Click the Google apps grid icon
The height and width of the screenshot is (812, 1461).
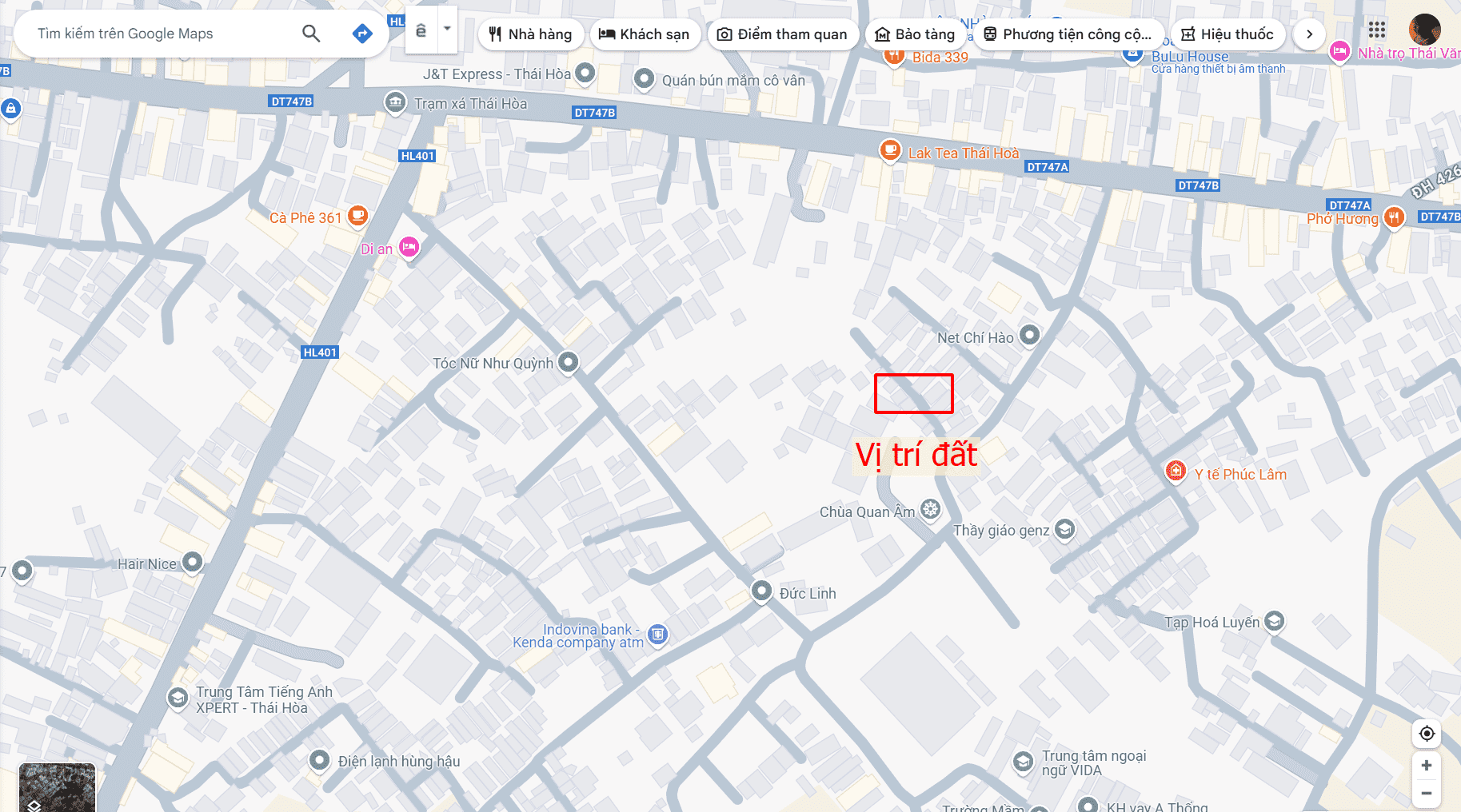coord(1376,30)
